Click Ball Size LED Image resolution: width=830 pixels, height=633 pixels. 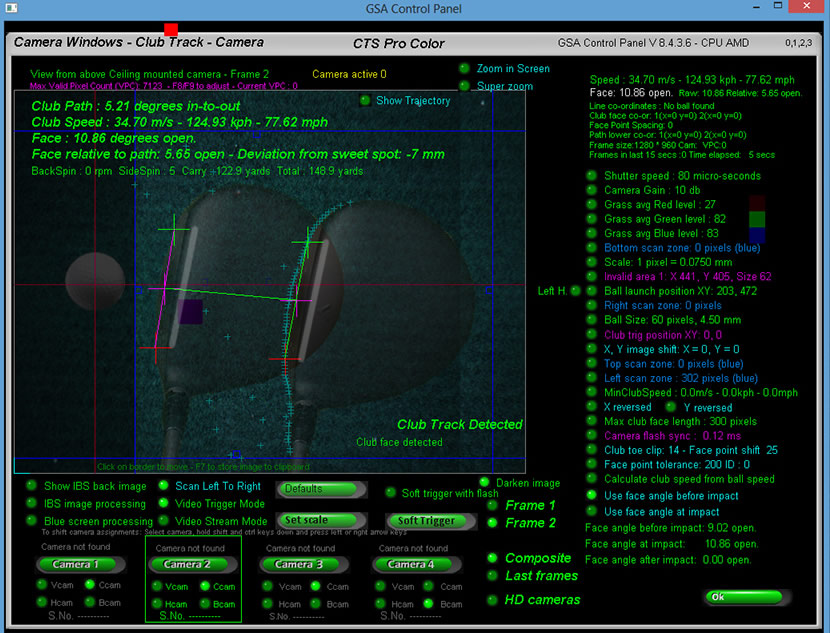(592, 319)
